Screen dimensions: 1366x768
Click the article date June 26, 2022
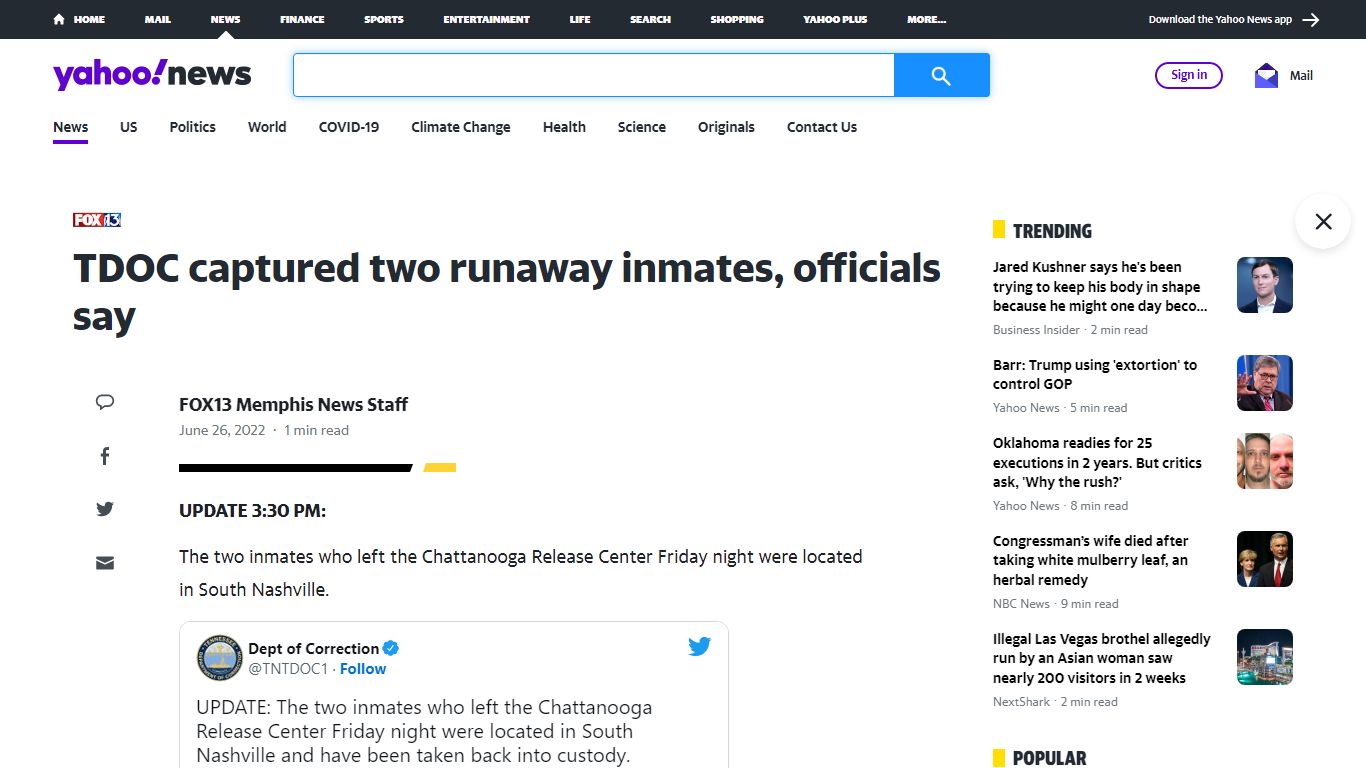(222, 431)
